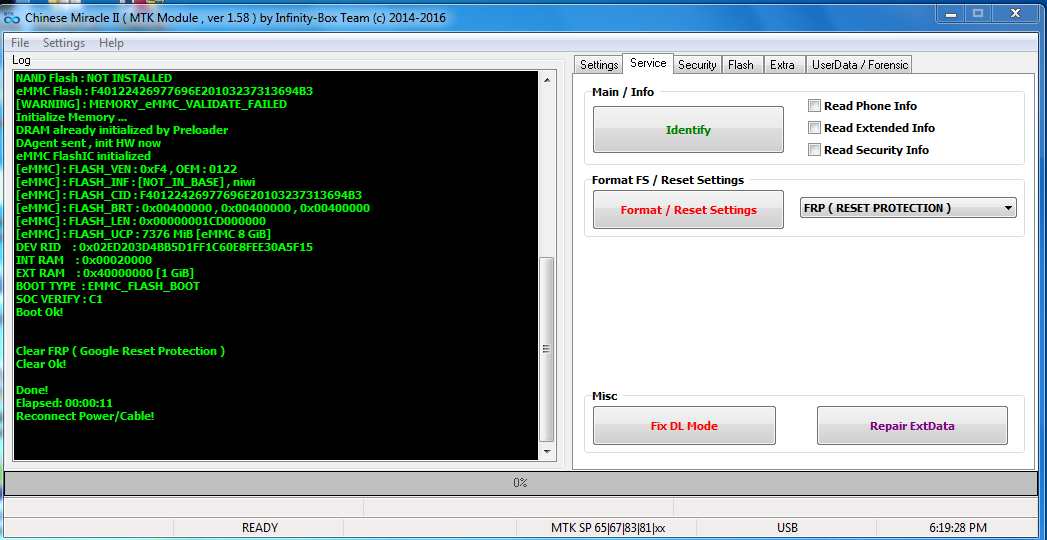Click the 6:19:28 PM clock in status bar

pyautogui.click(x=958, y=527)
